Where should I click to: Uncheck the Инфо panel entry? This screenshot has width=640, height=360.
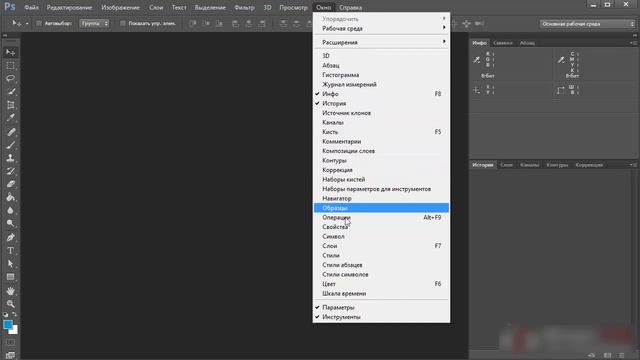(381, 94)
